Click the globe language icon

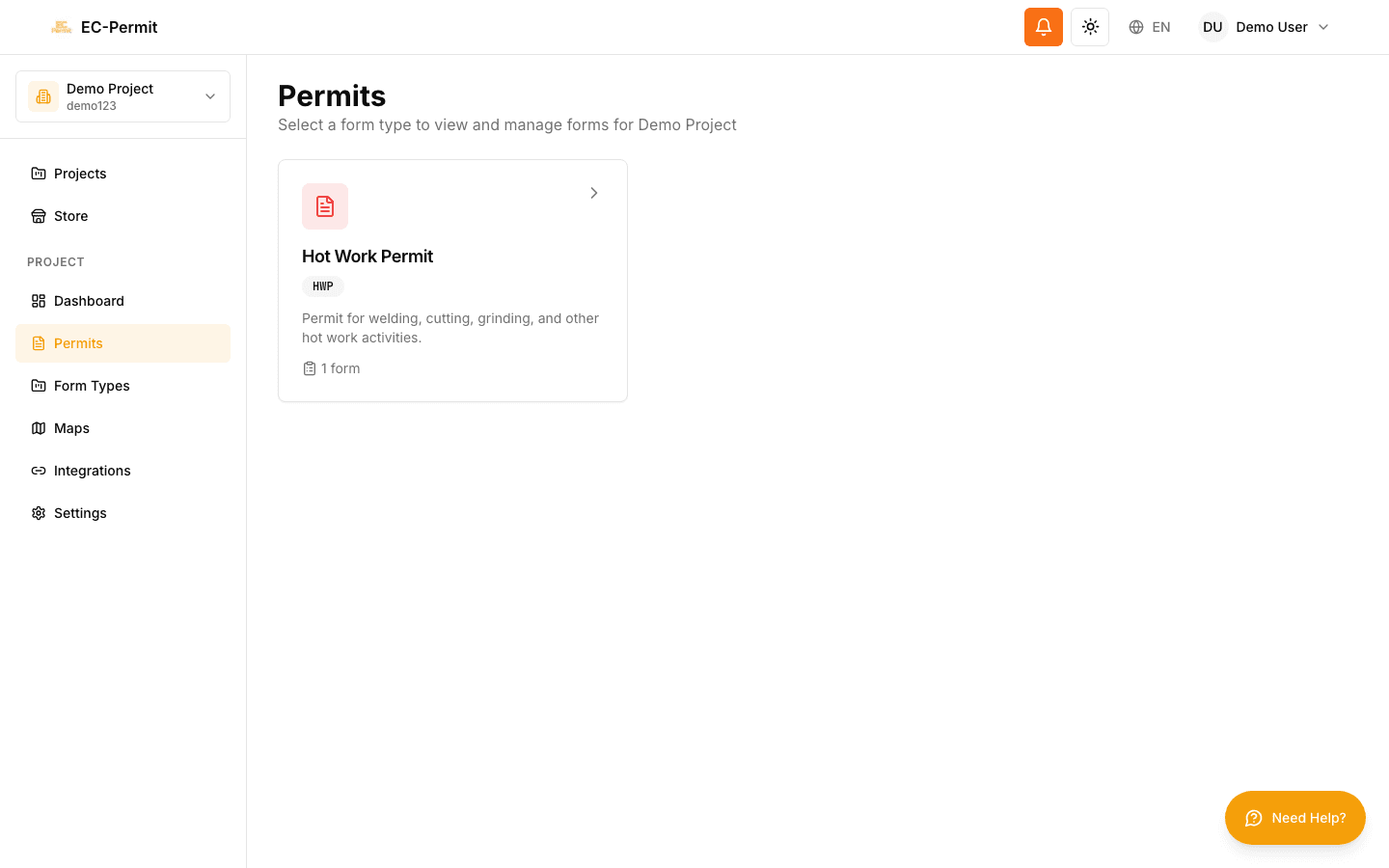point(1136,27)
